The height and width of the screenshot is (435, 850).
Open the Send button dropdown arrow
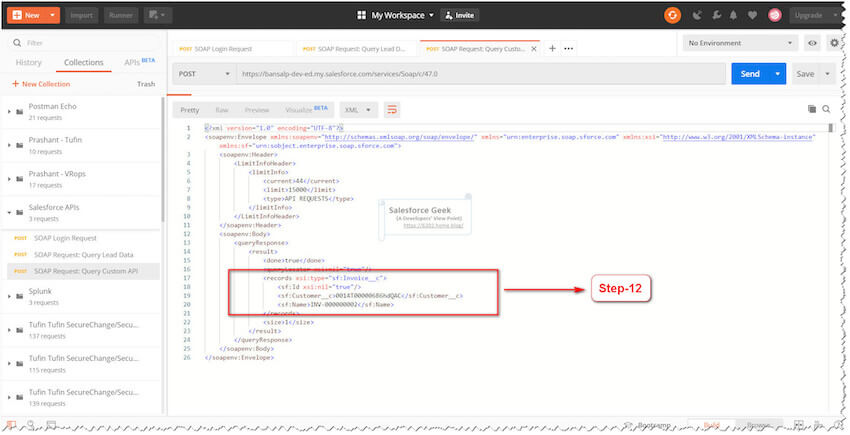777,74
